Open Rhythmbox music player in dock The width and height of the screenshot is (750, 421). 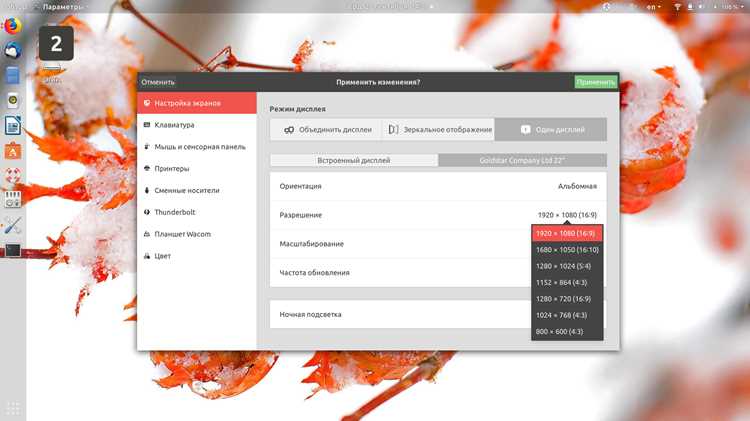pos(12,100)
